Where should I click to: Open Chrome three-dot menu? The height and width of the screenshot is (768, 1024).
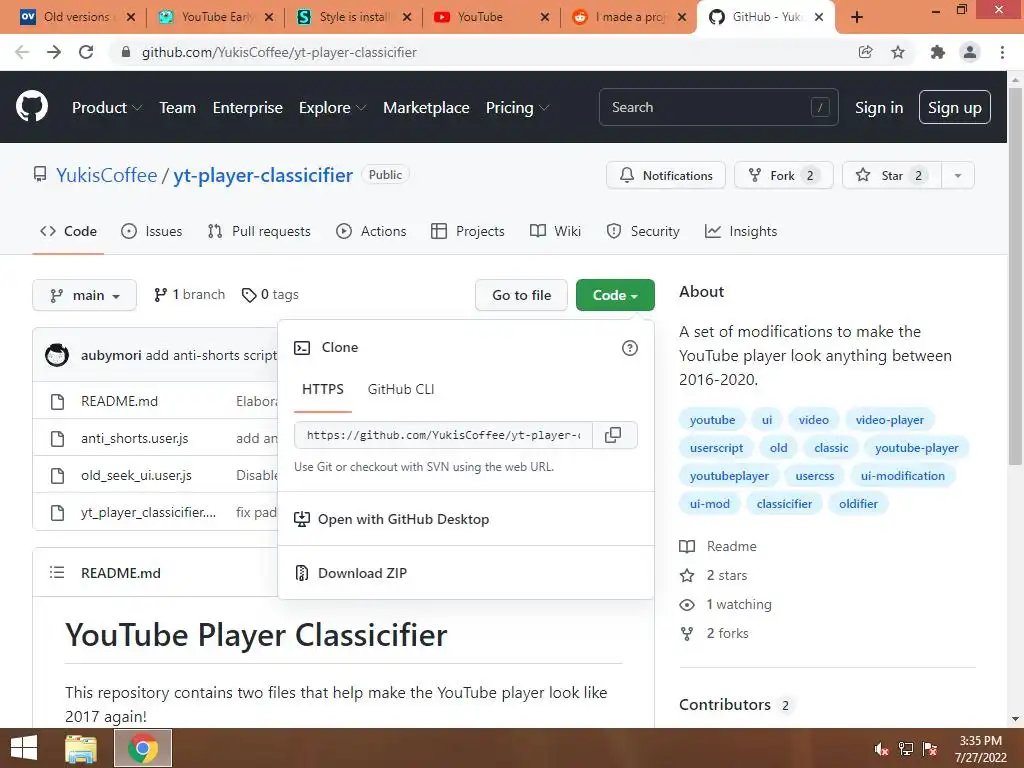point(1002,52)
